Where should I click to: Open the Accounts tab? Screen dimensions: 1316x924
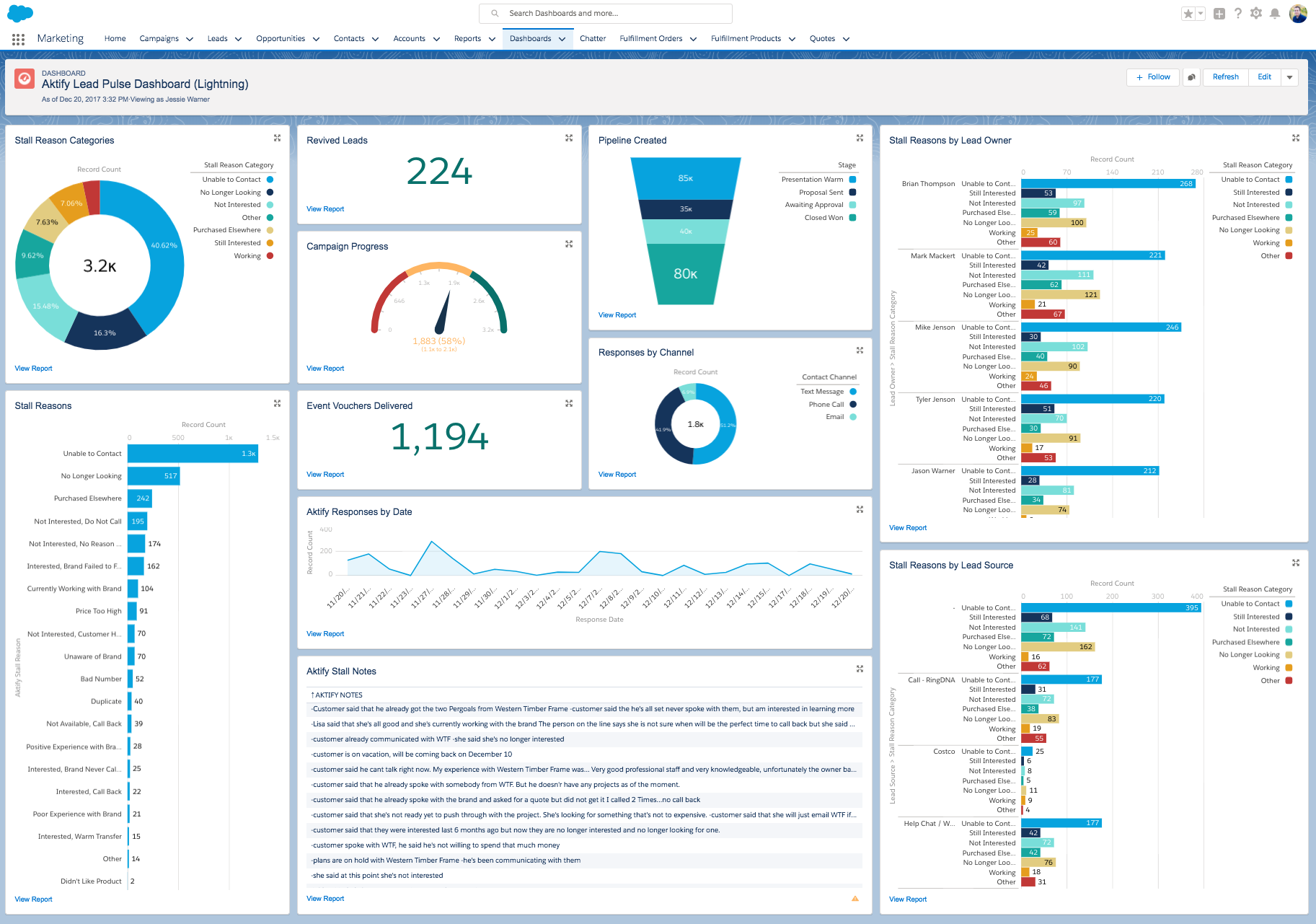[x=409, y=39]
